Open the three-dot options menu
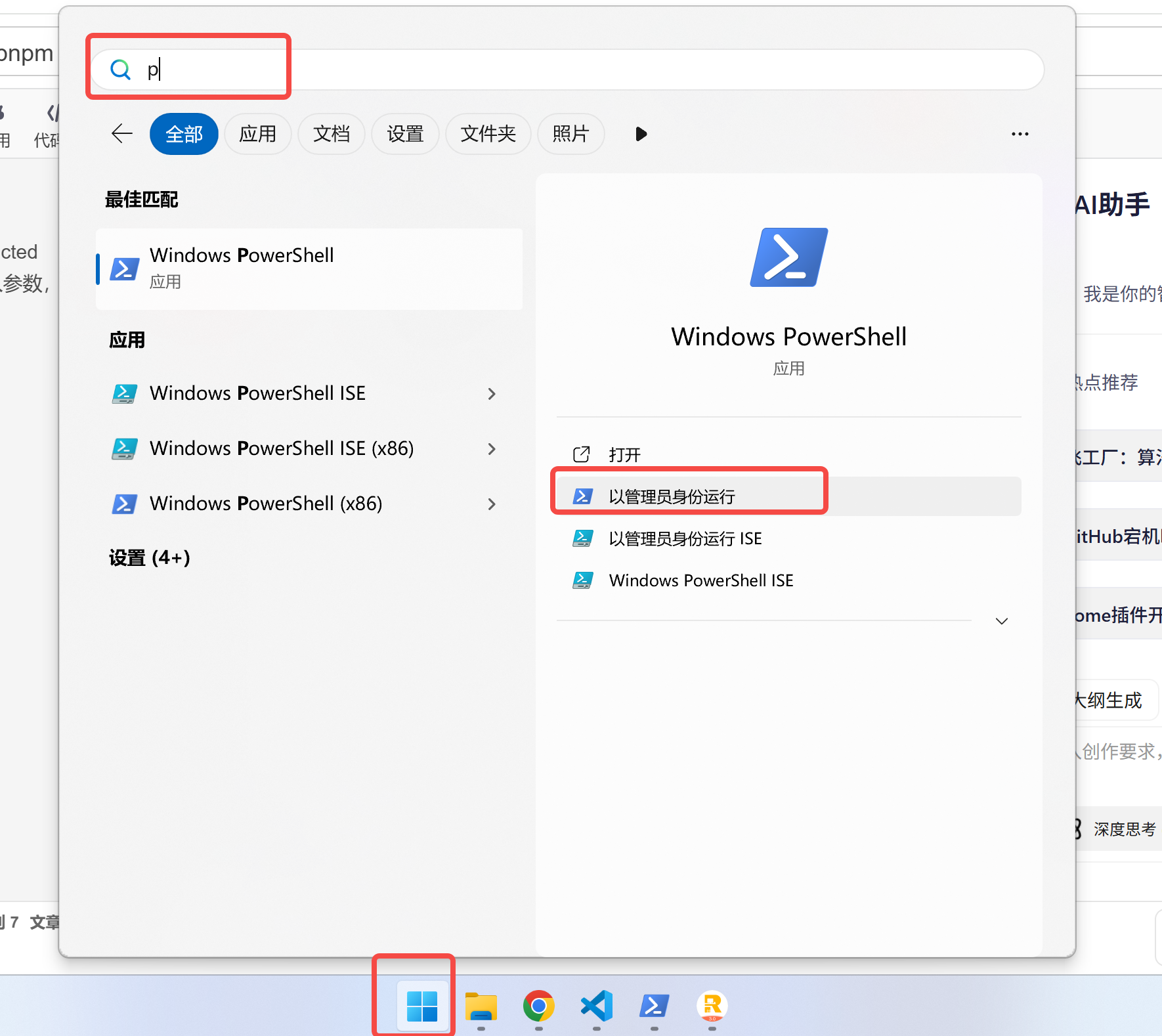 tap(1020, 134)
